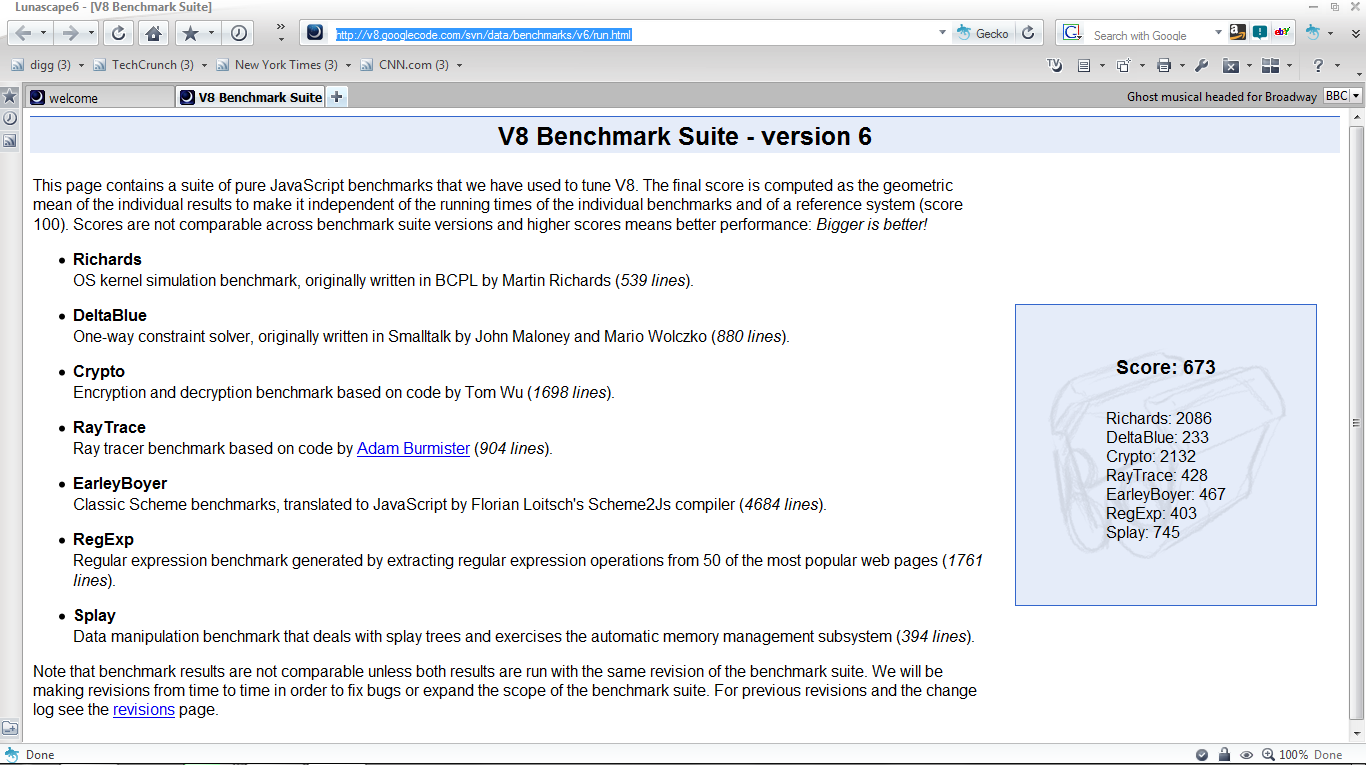Screen dimensions: 1366x765
Task: Expand the digg (3) feed dropdown
Action: click(x=81, y=65)
